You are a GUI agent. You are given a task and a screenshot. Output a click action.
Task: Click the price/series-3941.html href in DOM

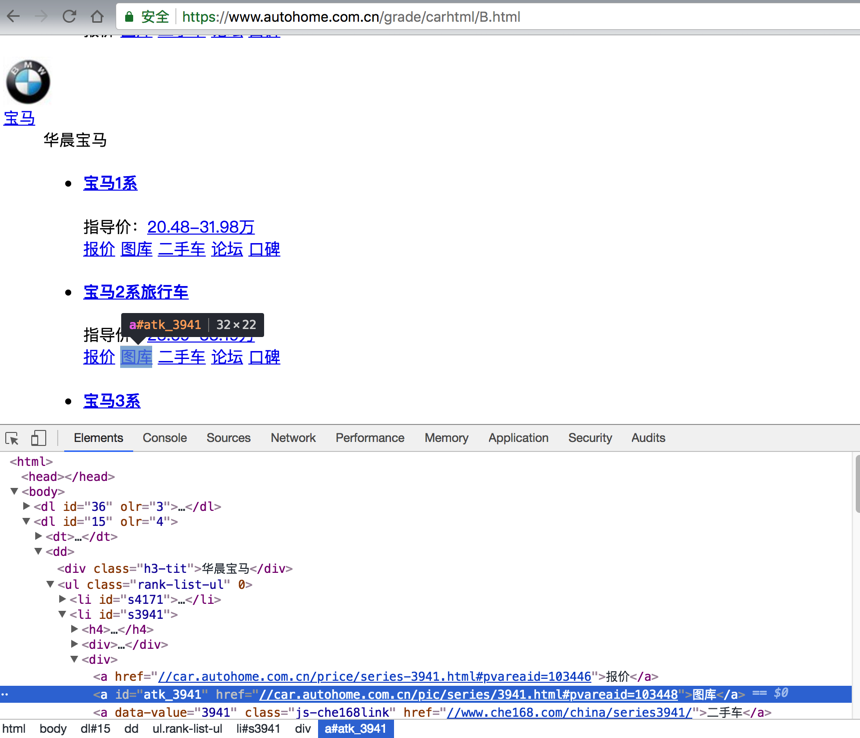coord(375,677)
